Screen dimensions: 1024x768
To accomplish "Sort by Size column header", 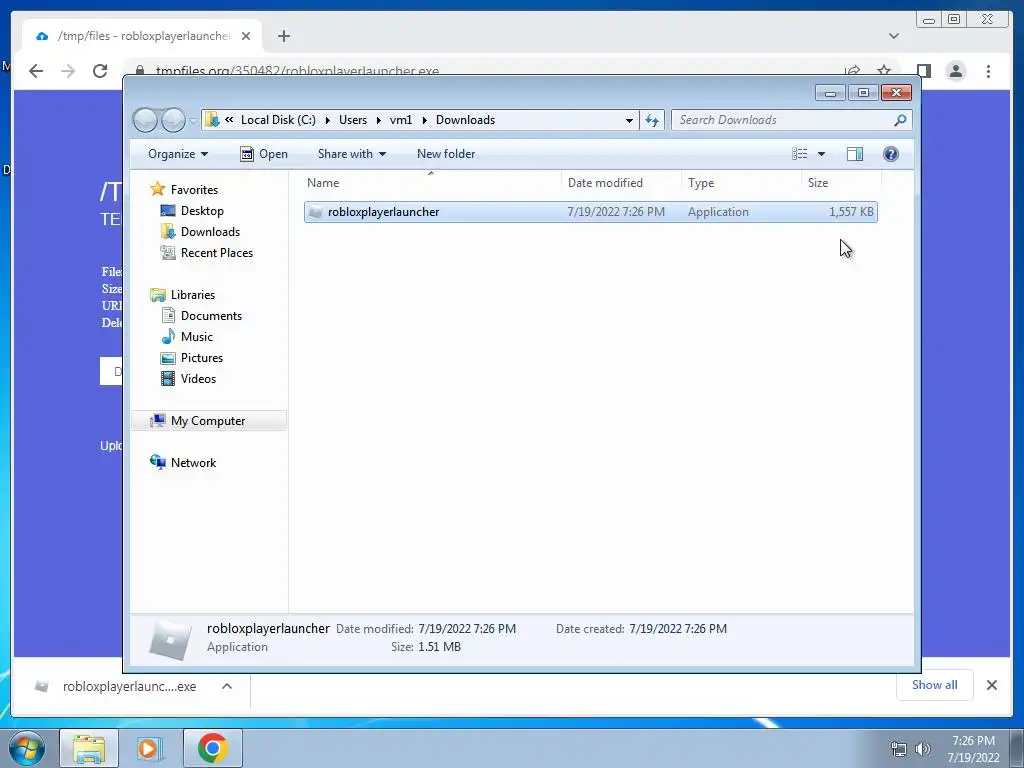I will coord(841,183).
